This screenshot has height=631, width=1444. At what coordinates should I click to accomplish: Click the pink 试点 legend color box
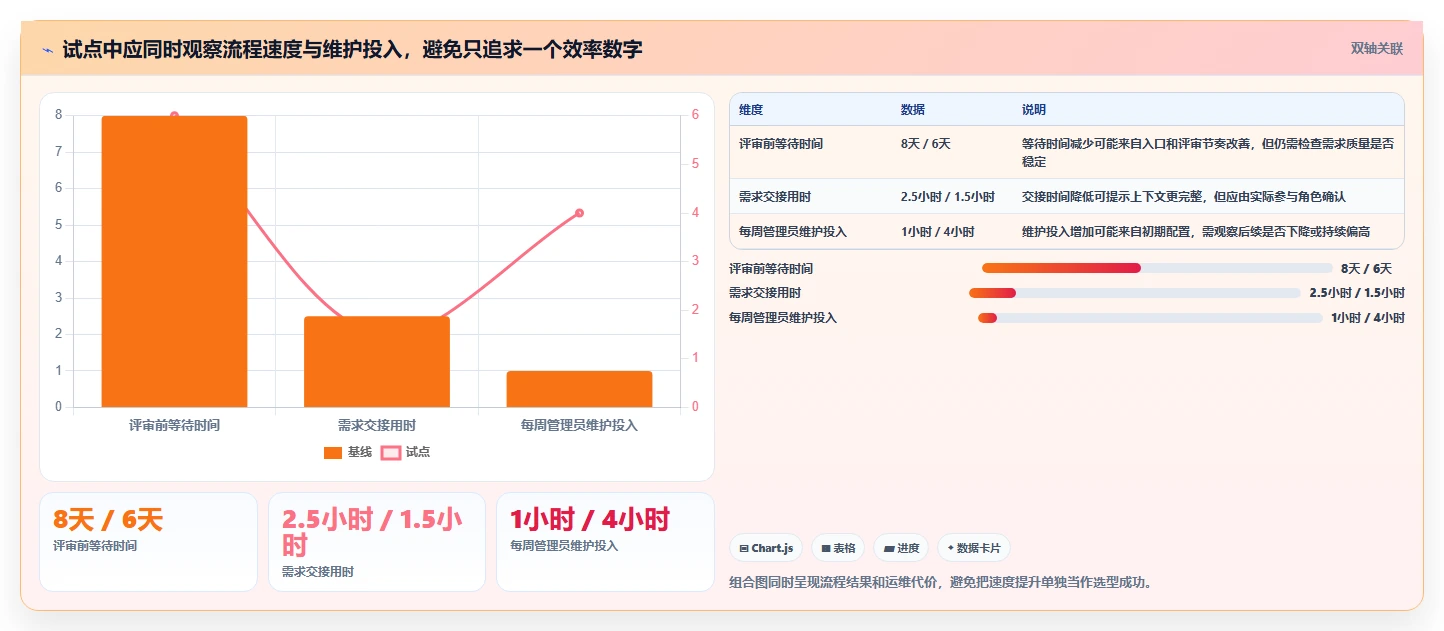coord(391,453)
